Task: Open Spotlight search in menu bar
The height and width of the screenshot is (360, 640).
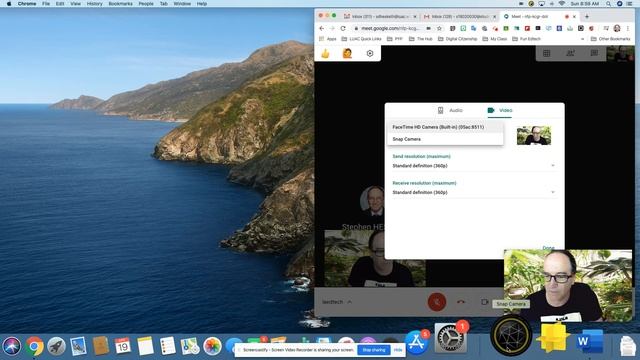Action: [x=609, y=4]
